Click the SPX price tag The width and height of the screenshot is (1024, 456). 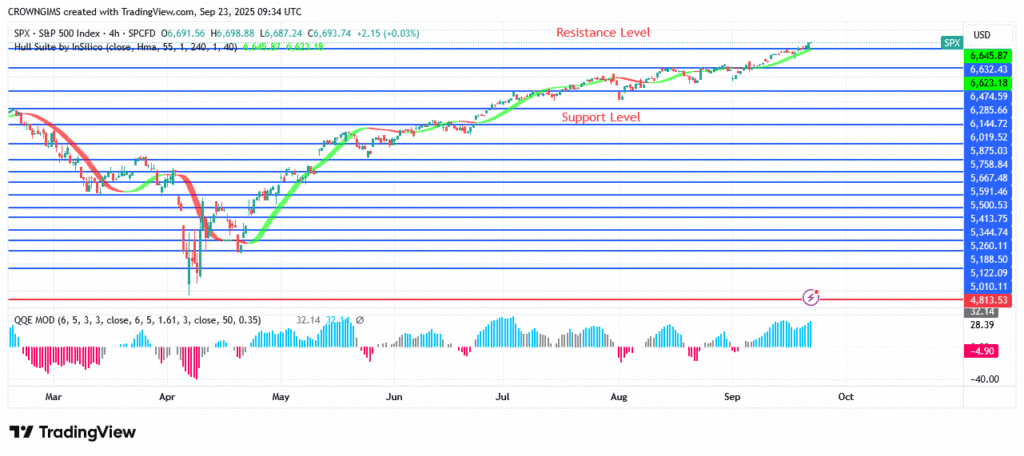point(950,42)
